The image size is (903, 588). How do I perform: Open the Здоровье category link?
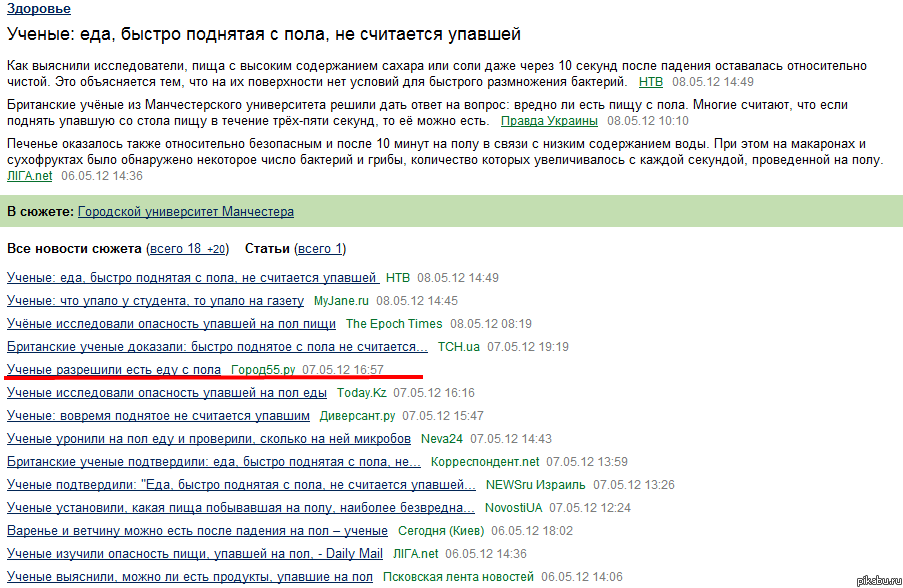pos(39,9)
